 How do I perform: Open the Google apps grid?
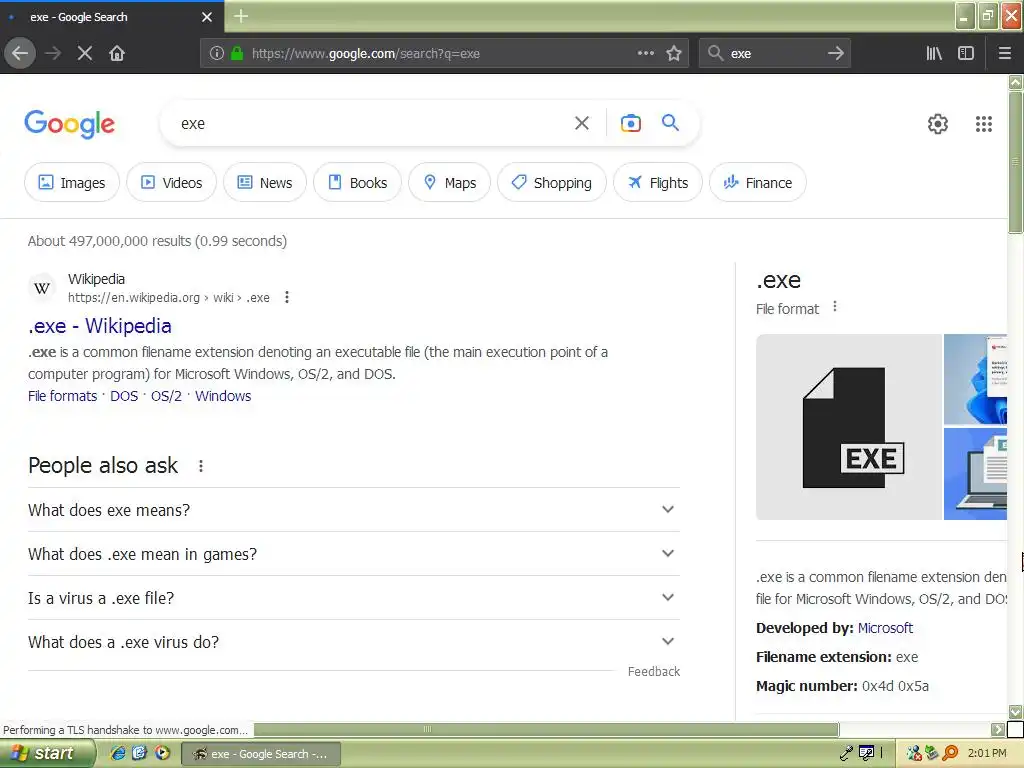984,123
